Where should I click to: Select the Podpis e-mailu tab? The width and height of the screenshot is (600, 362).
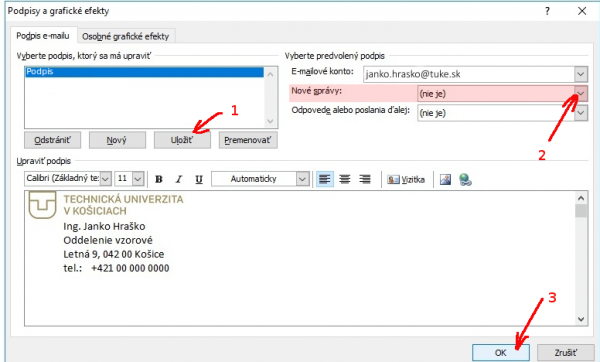[x=43, y=36]
